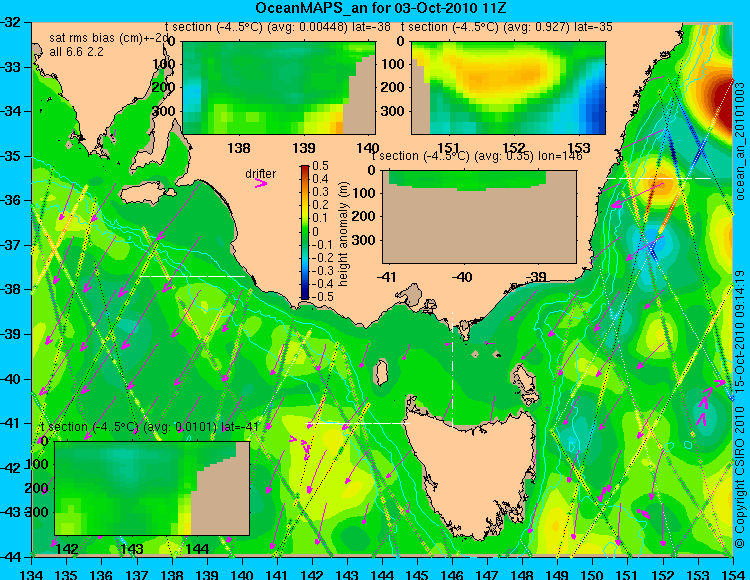Screen dimensions: 750x580
Task: Click the 143 label under the lat=-41 inset
Action: pos(132,549)
